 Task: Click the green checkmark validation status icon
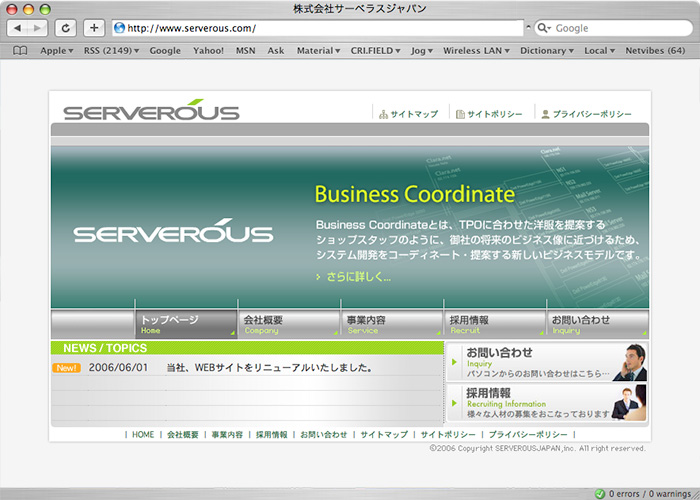click(x=600, y=494)
